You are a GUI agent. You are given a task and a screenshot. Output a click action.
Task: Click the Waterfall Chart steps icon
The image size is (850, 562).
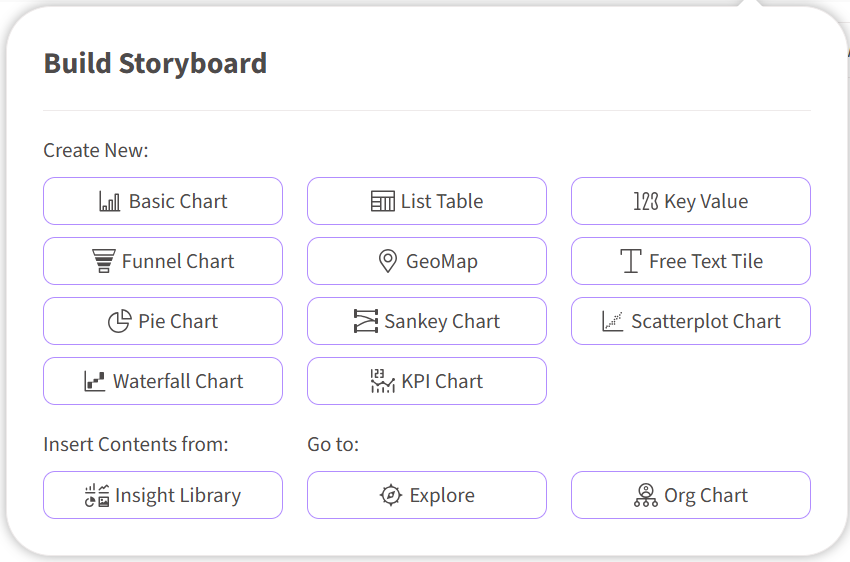[x=94, y=381]
